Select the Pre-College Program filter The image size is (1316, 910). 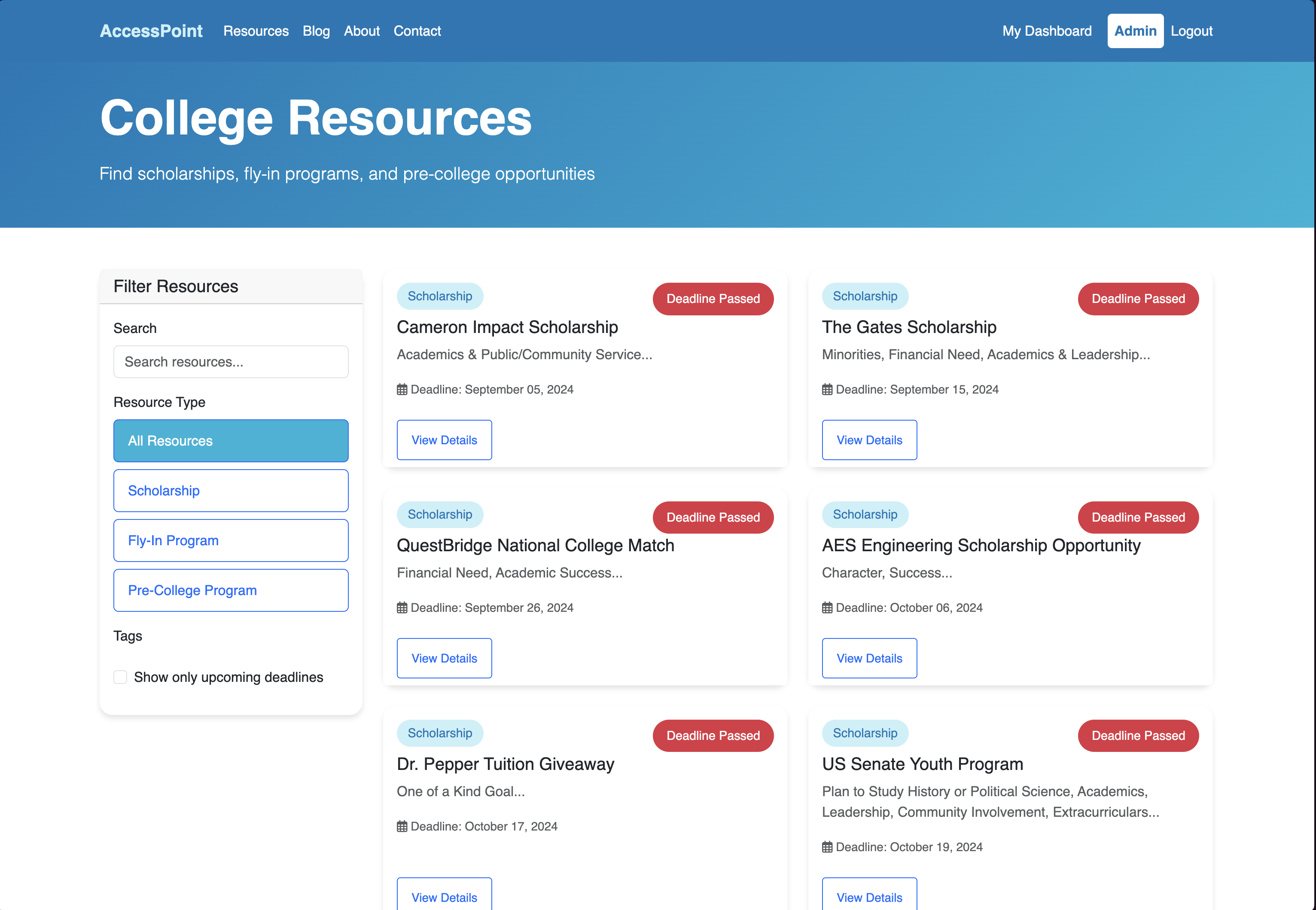coord(230,590)
